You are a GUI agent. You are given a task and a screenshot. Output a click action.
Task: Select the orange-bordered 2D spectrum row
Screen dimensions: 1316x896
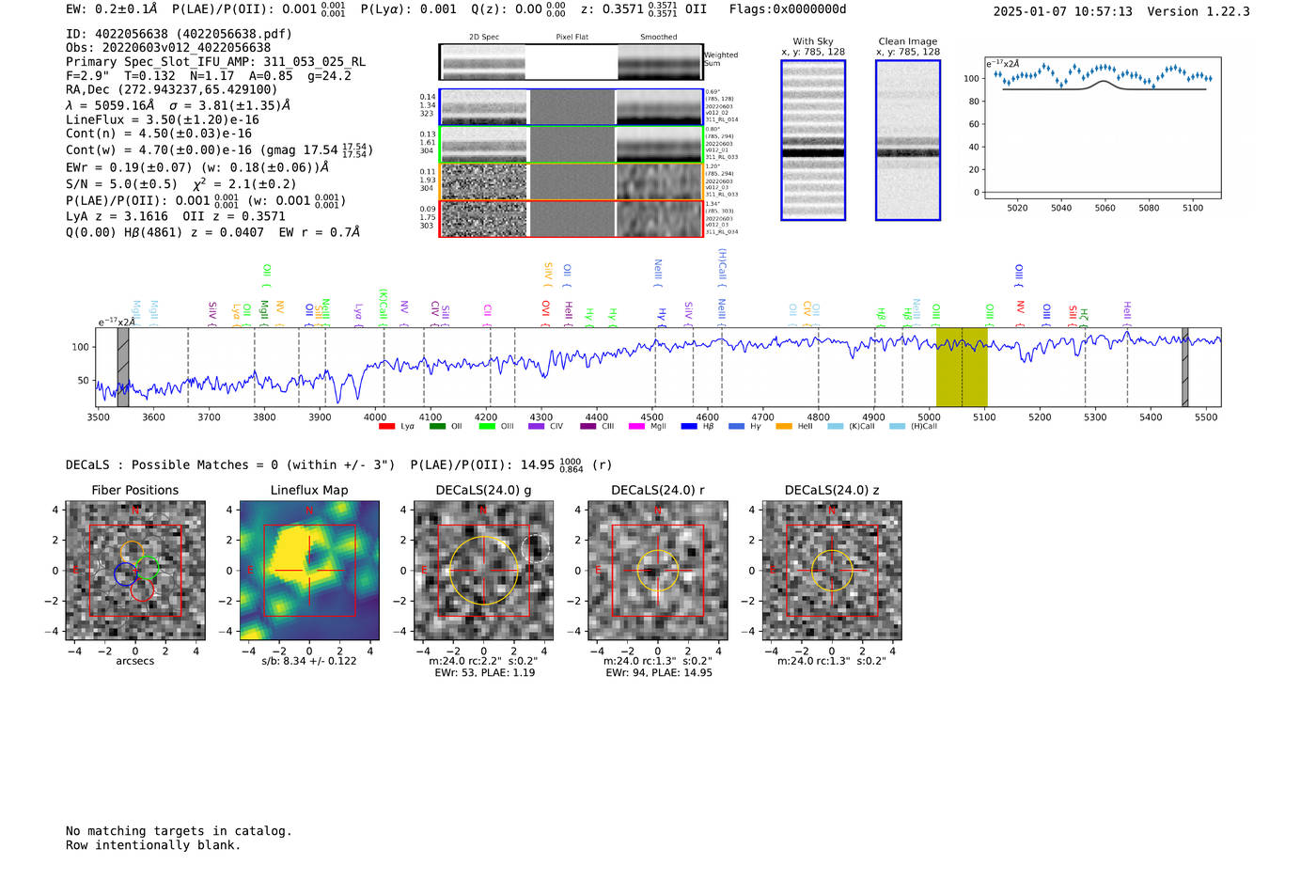[x=572, y=181]
